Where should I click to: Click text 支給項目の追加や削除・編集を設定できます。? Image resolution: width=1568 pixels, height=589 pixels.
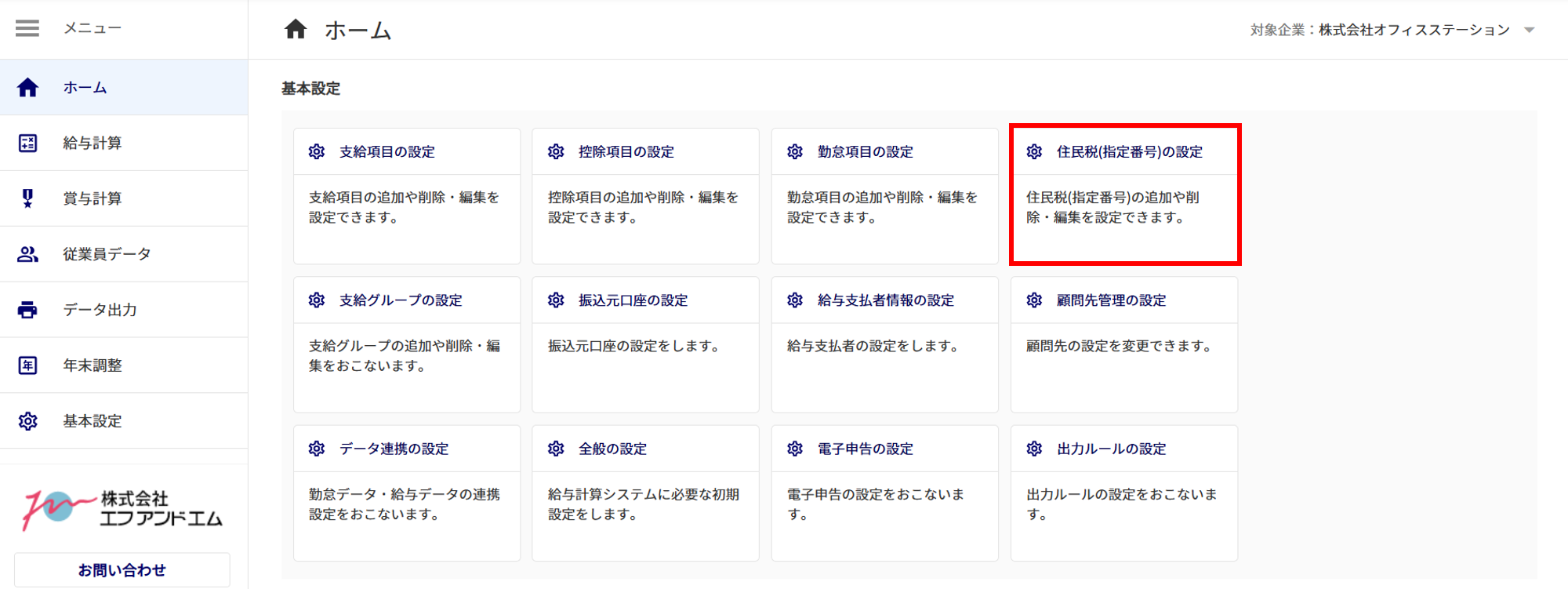(x=404, y=207)
